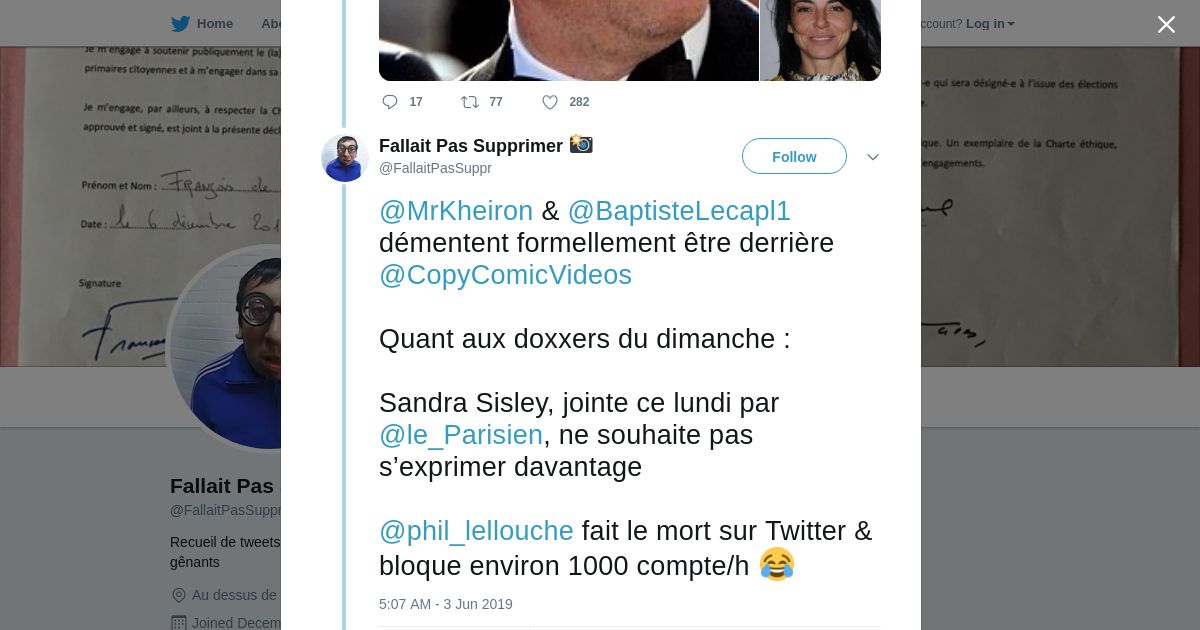
Task: Click the Fallait Pas Supprimer tweet avatar
Action: click(x=345, y=157)
